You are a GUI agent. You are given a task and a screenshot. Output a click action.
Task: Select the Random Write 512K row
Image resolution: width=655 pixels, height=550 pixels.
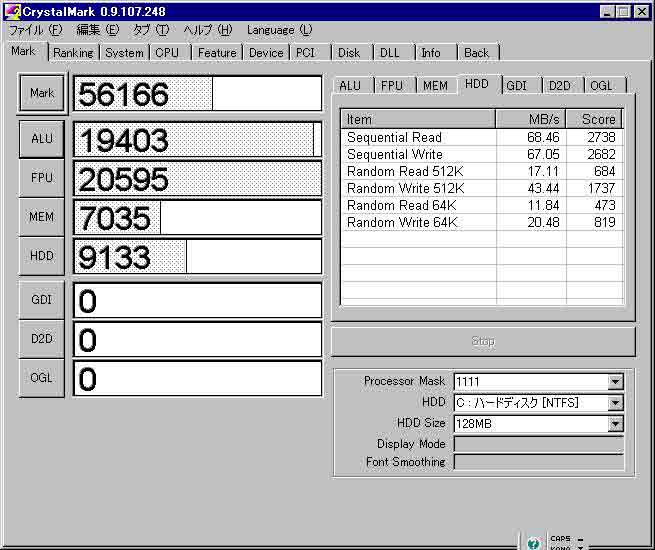point(482,188)
